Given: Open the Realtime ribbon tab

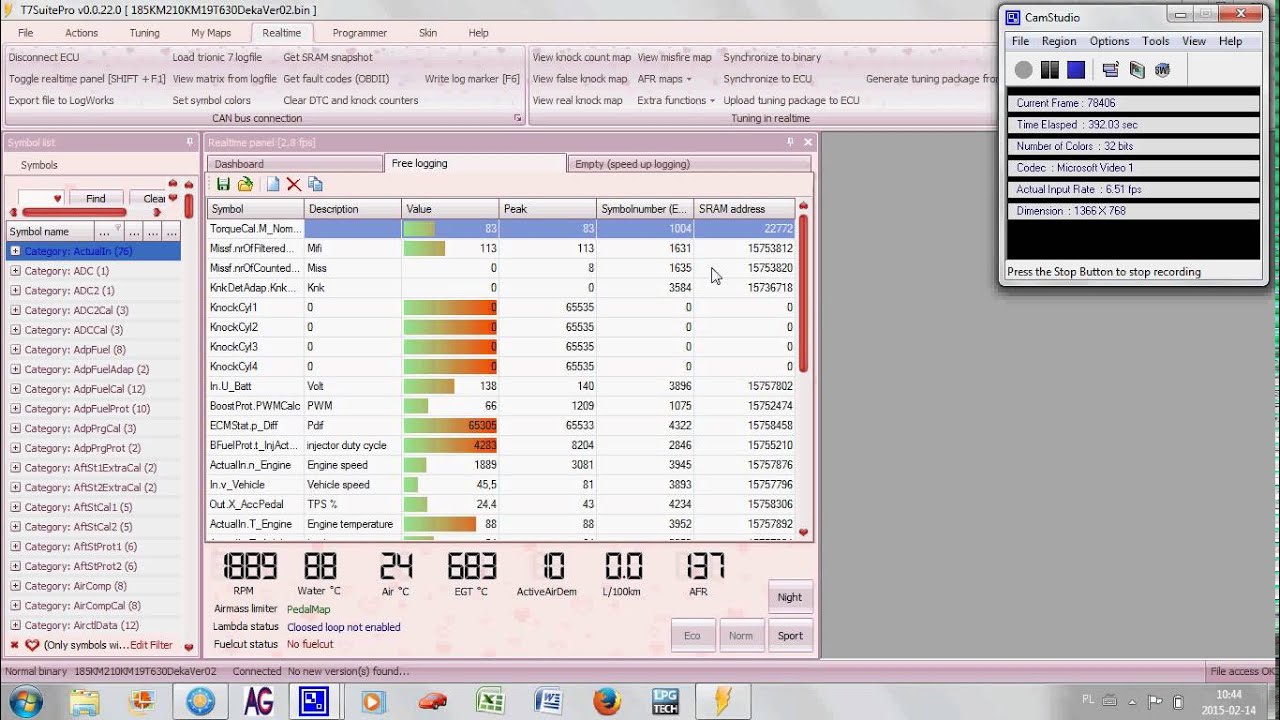Looking at the screenshot, I should [x=282, y=33].
